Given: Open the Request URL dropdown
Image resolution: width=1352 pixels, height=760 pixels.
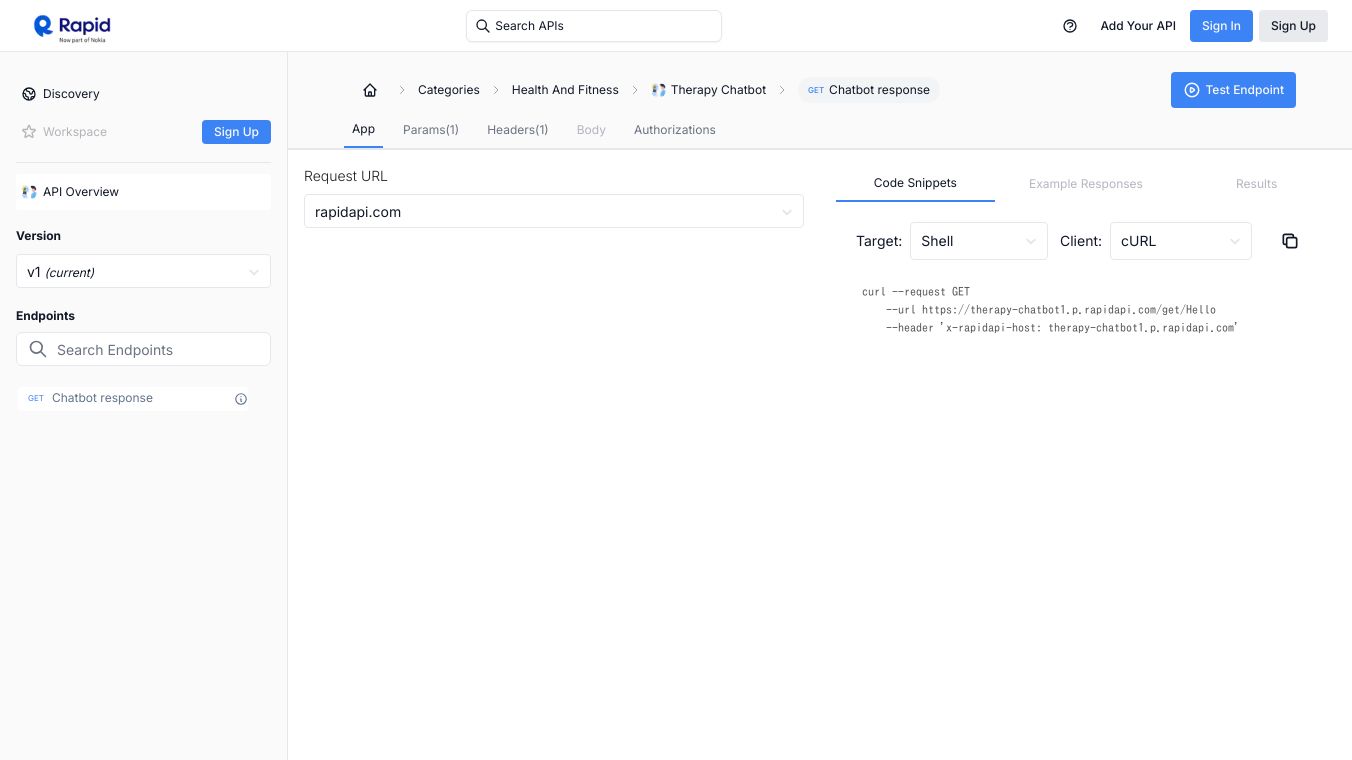Looking at the screenshot, I should point(554,211).
